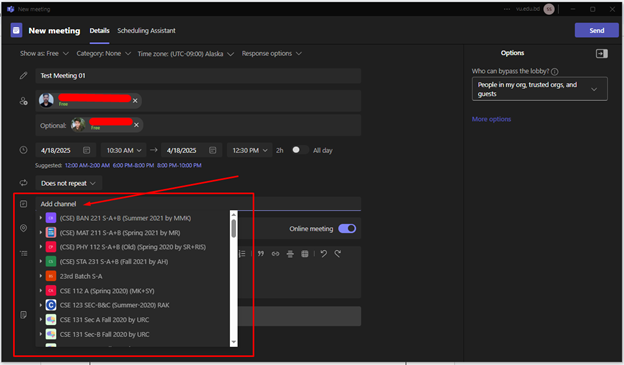Open the Time zone Alaska dropdown
The width and height of the screenshot is (624, 365).
point(185,54)
